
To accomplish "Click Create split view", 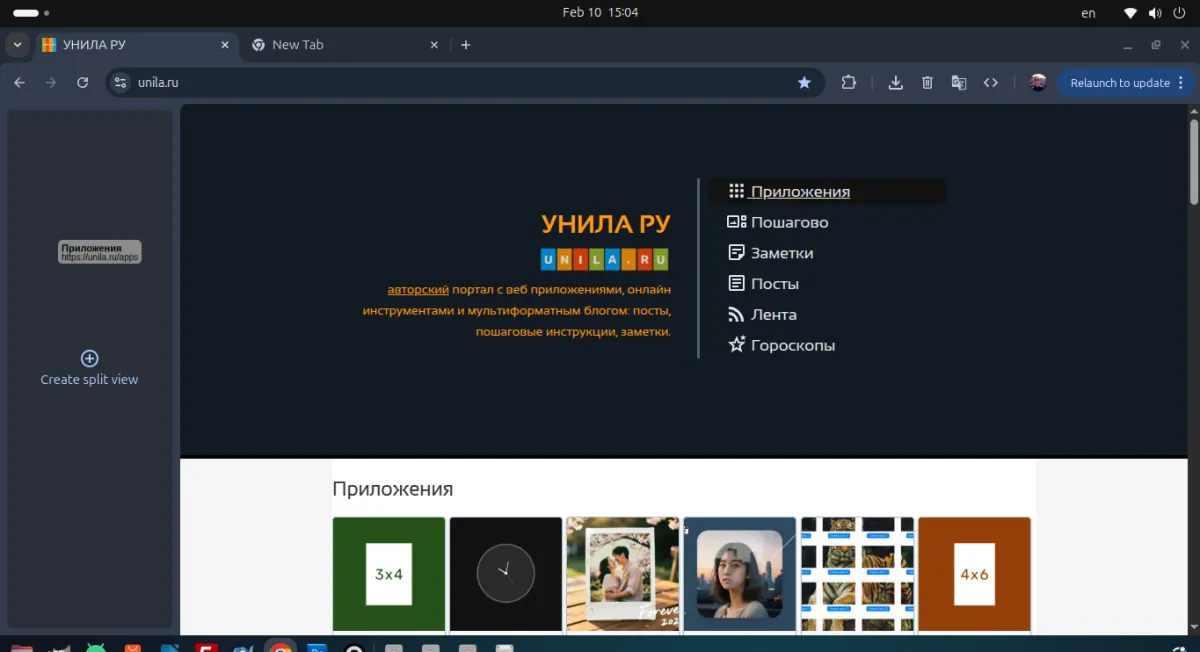I will [x=89, y=367].
